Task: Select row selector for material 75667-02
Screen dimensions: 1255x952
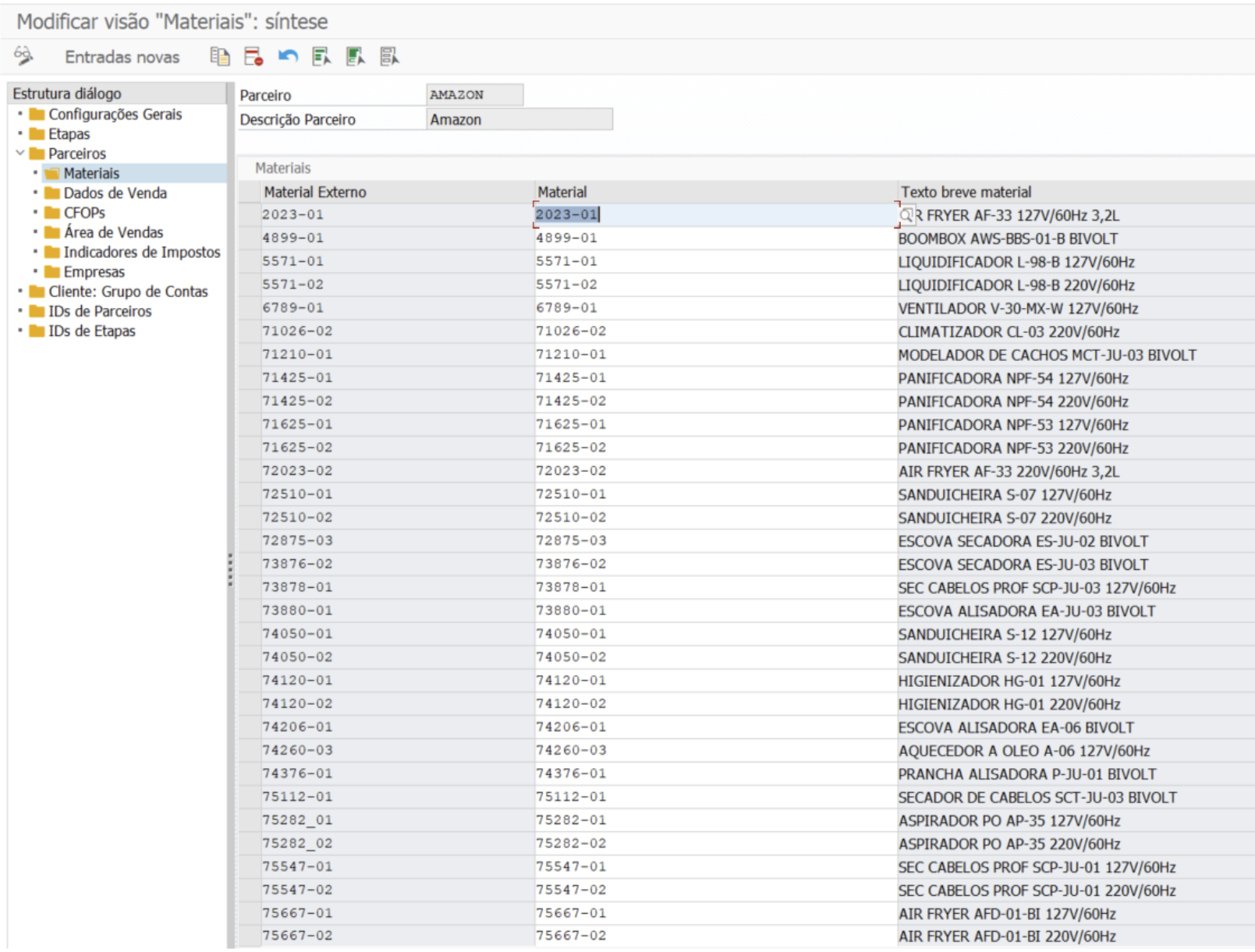Action: click(x=250, y=936)
